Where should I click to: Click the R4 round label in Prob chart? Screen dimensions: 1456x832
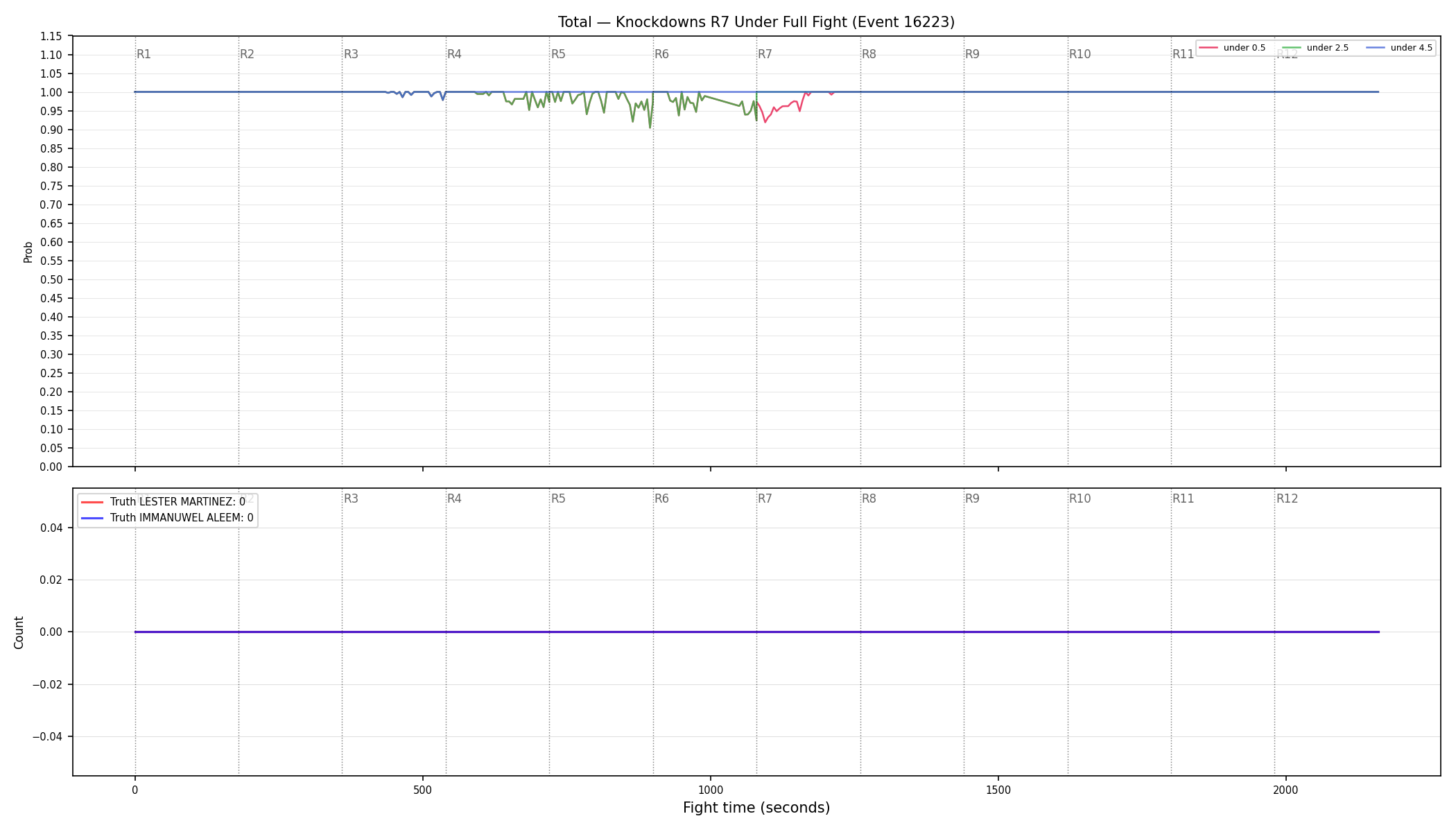[454, 54]
